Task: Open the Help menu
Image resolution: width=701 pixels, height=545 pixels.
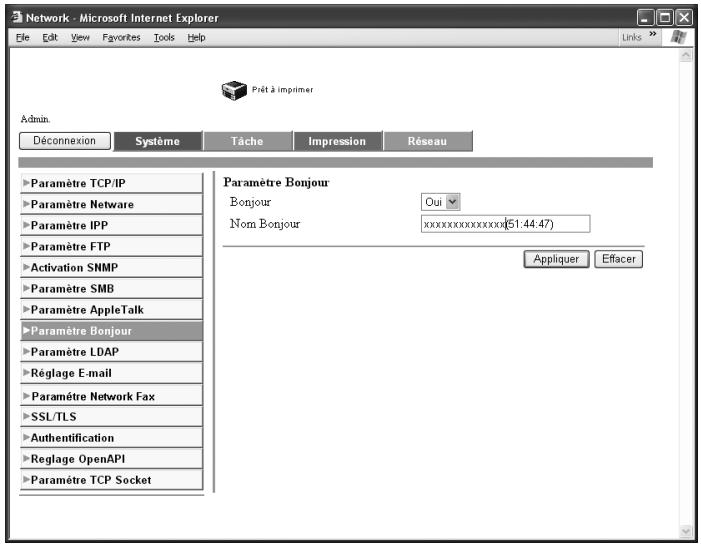Action: [196, 38]
